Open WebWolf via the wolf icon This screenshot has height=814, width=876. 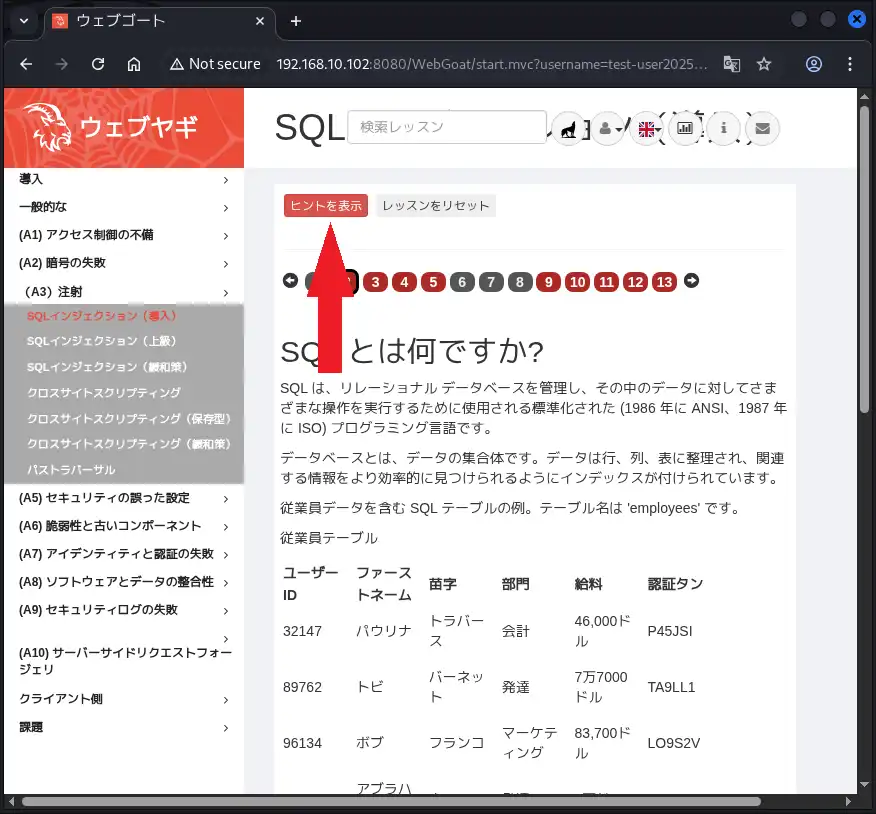(568, 128)
